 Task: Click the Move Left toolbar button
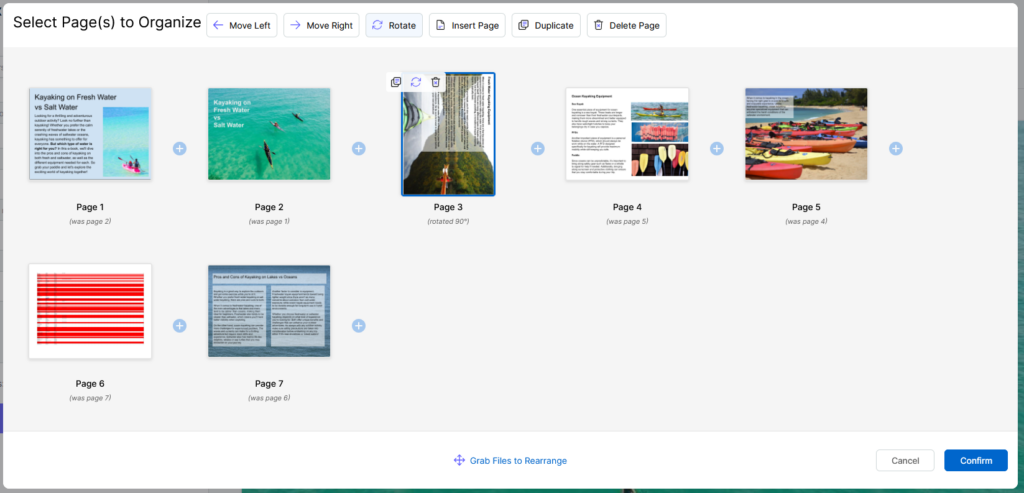(242, 25)
